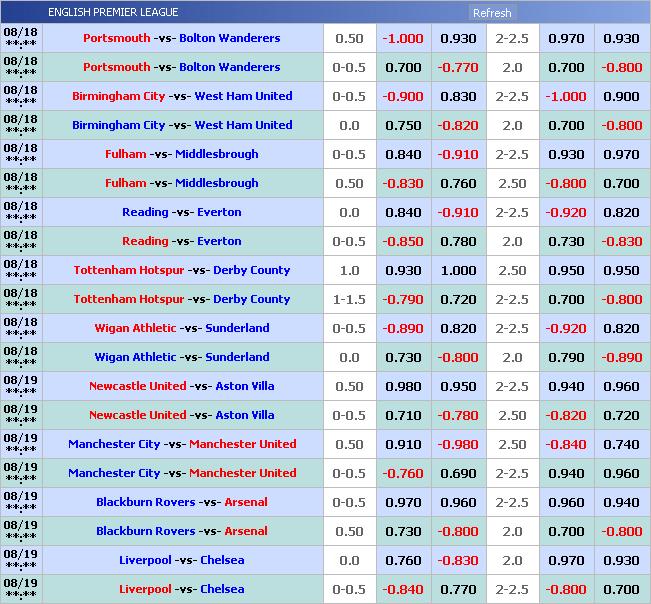Image resolution: width=651 pixels, height=604 pixels.
Task: Click -0.790 odds for Tottenham vs Derby County
Action: [403, 299]
